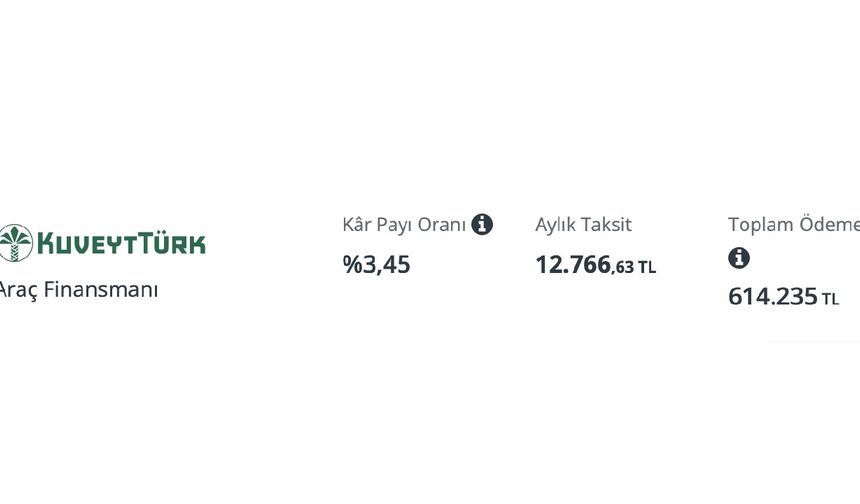
Task: Click the ,63 decimal part of installment
Action: tap(623, 267)
